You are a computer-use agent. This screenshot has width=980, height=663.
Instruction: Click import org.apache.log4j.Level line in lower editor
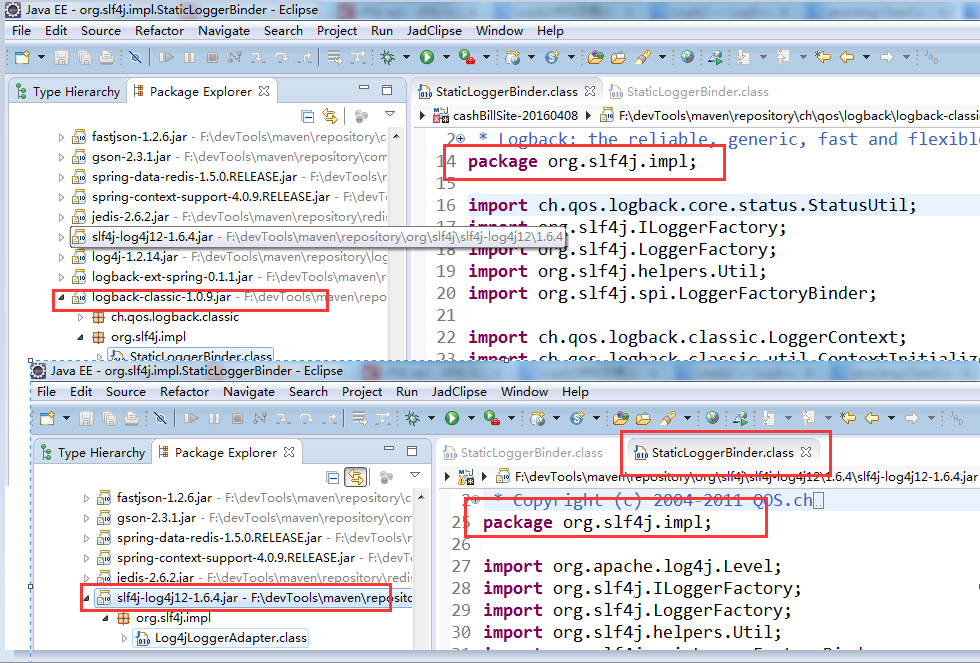(632, 567)
